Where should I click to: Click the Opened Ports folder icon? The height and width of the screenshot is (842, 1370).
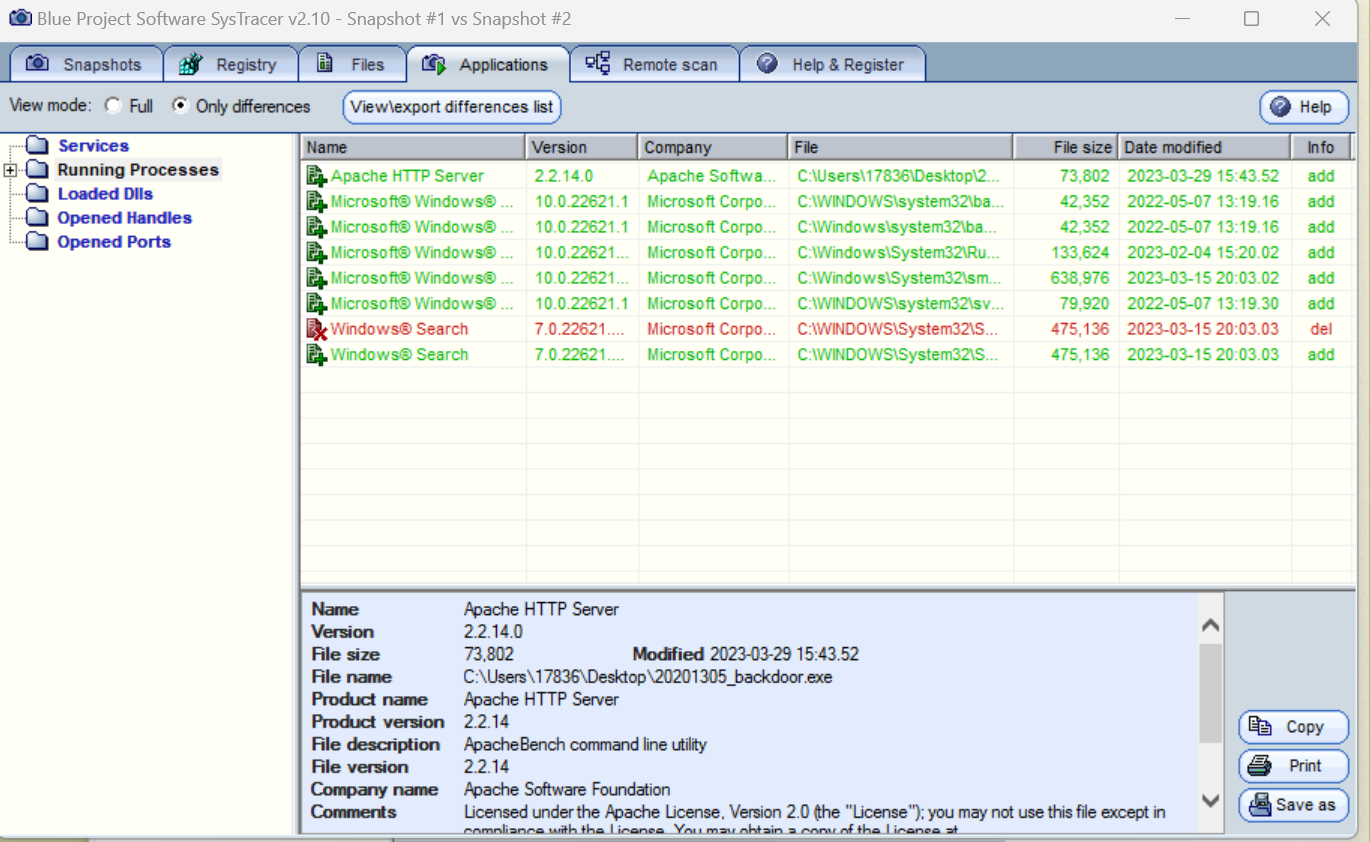[37, 242]
